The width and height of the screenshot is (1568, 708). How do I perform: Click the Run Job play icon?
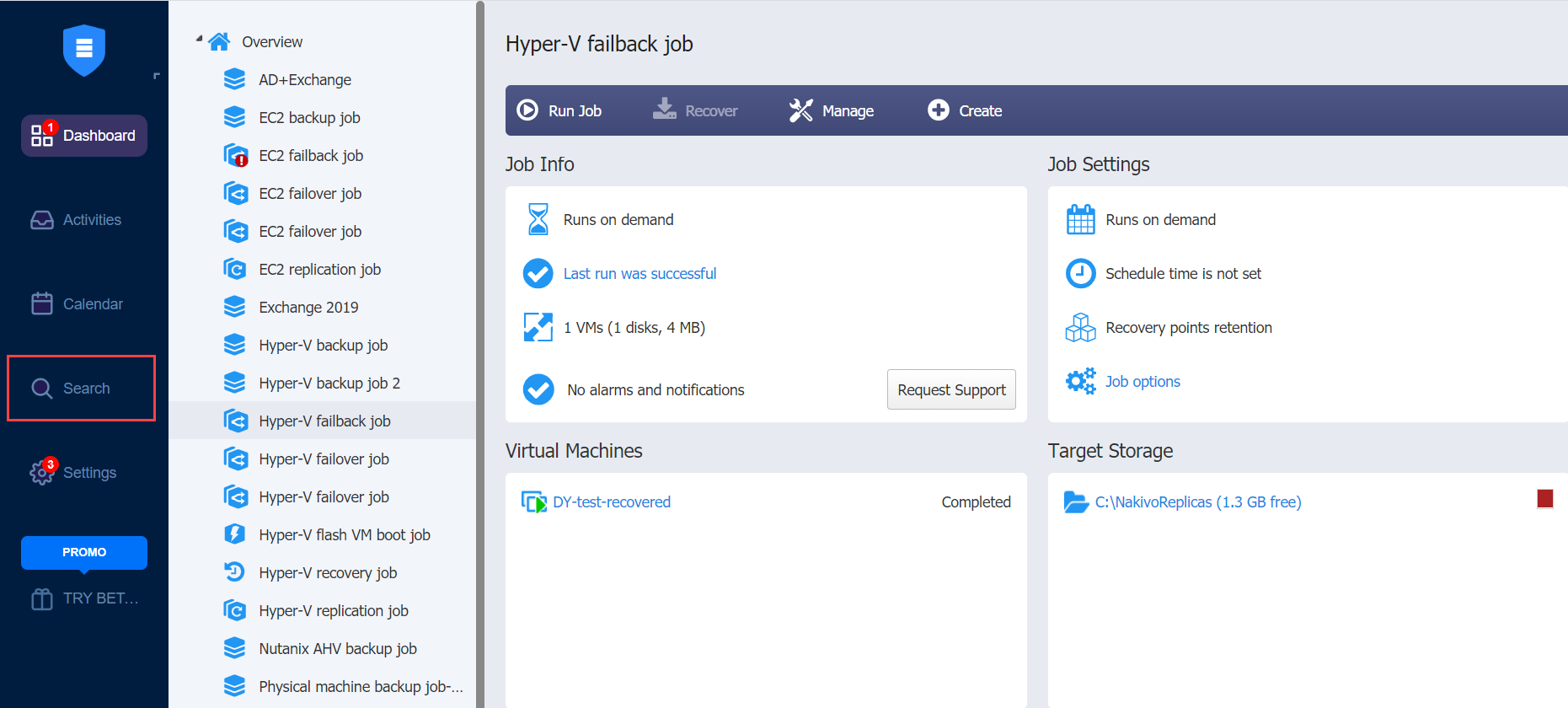pos(527,110)
